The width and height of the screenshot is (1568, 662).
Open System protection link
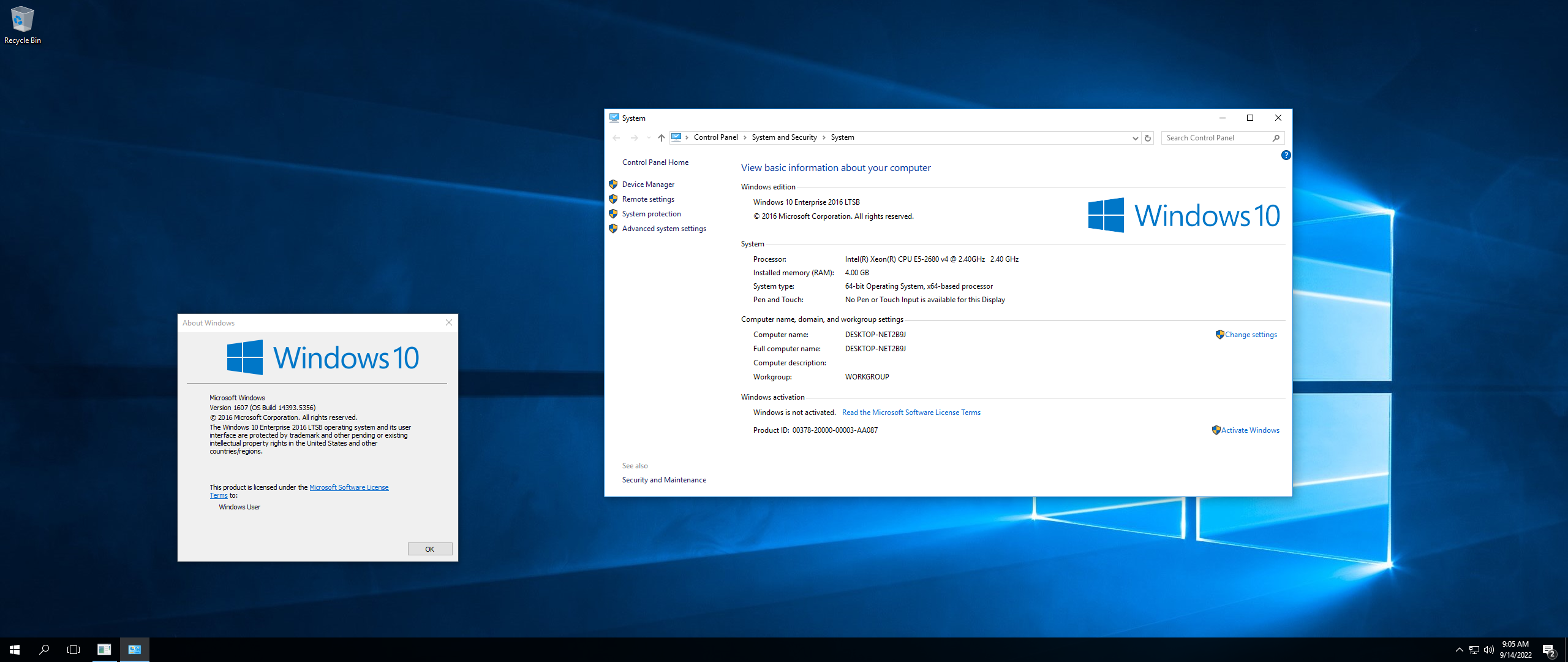(x=651, y=214)
